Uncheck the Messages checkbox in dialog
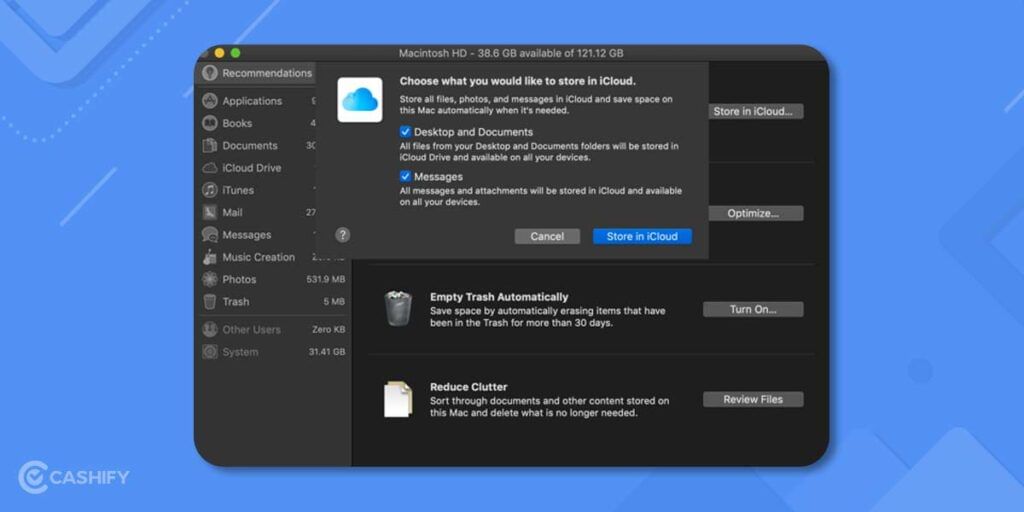 pyautogui.click(x=406, y=176)
